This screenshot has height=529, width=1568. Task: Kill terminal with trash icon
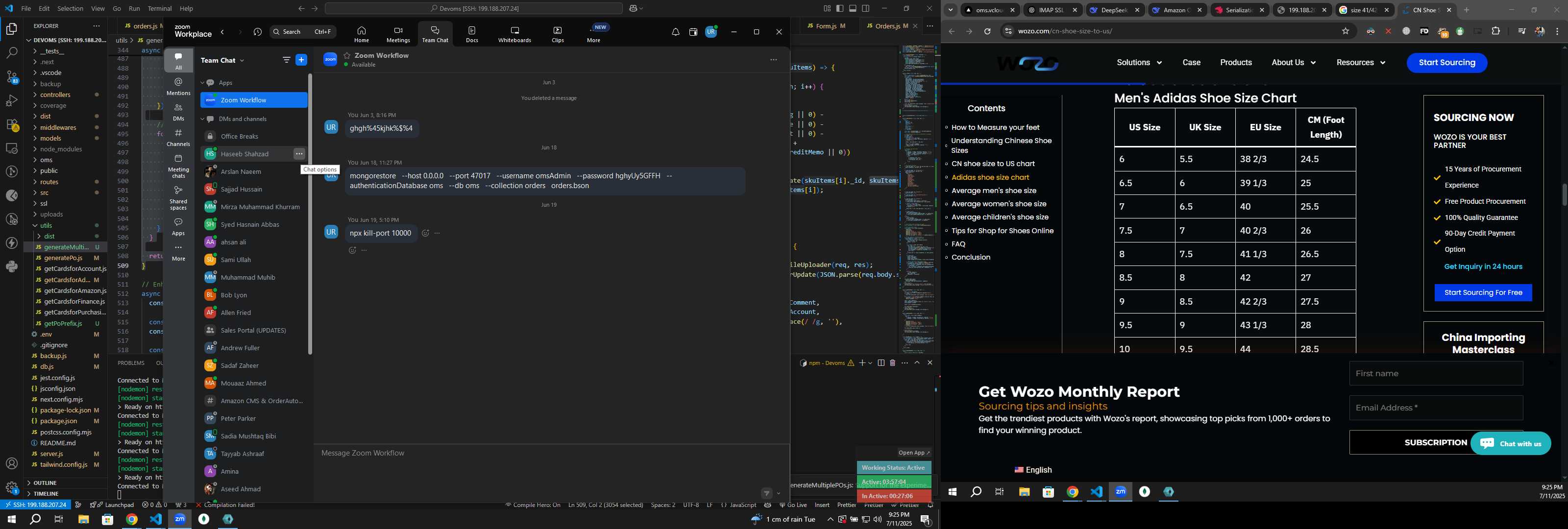pyautogui.click(x=892, y=363)
